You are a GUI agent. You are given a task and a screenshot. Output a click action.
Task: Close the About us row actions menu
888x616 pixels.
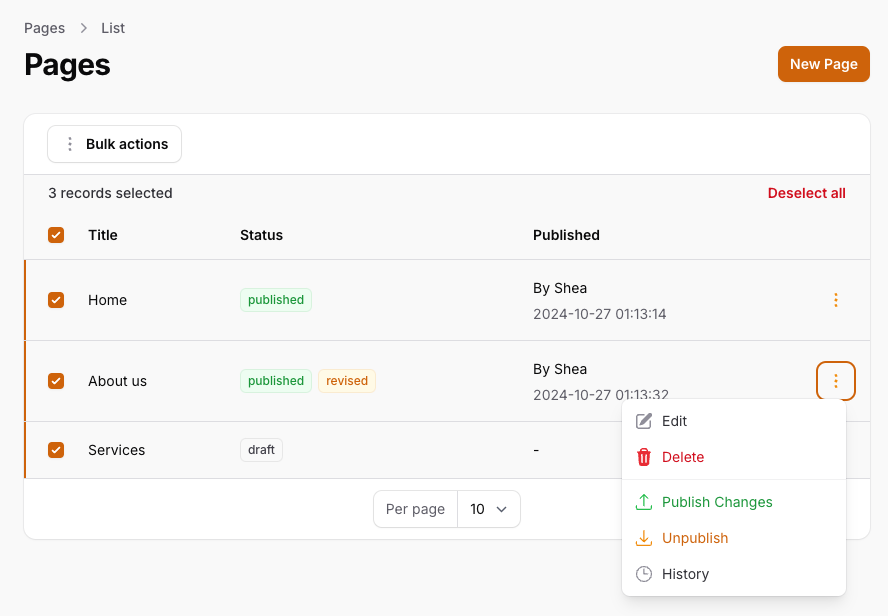pos(836,381)
